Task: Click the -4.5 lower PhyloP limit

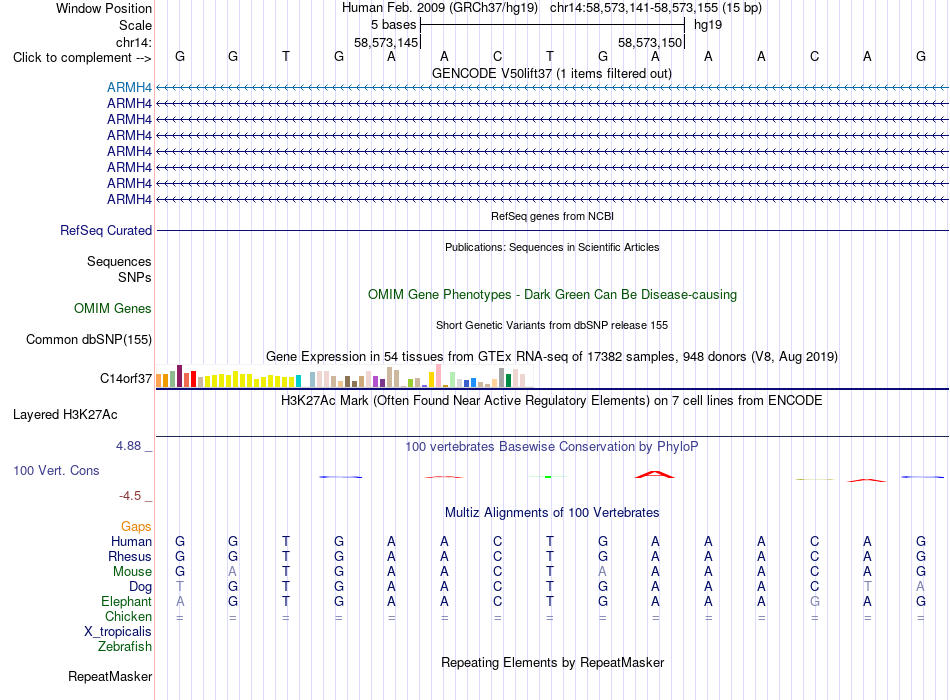Action: point(130,496)
